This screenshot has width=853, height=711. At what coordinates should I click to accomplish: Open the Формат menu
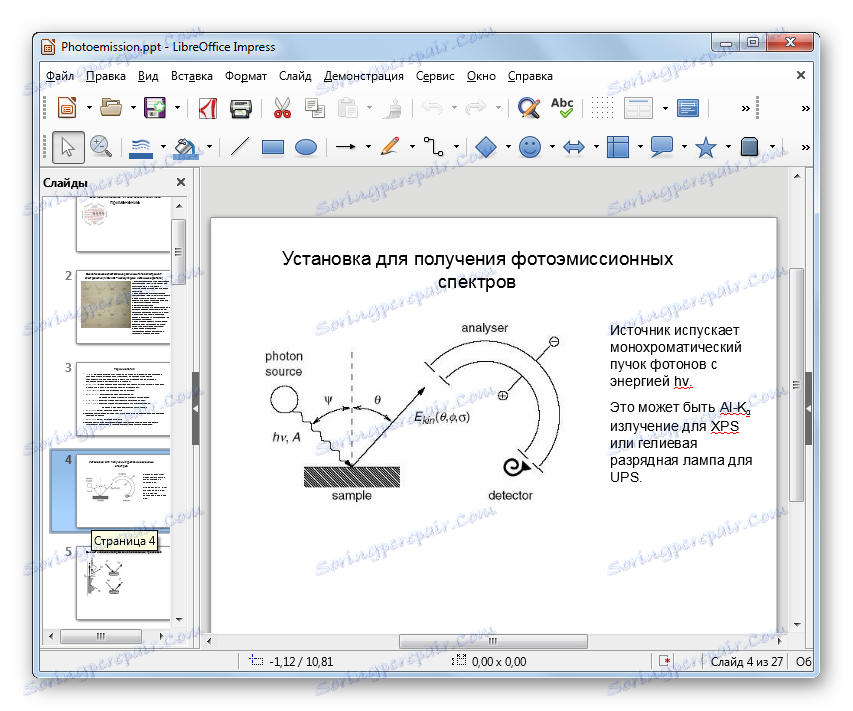(246, 76)
